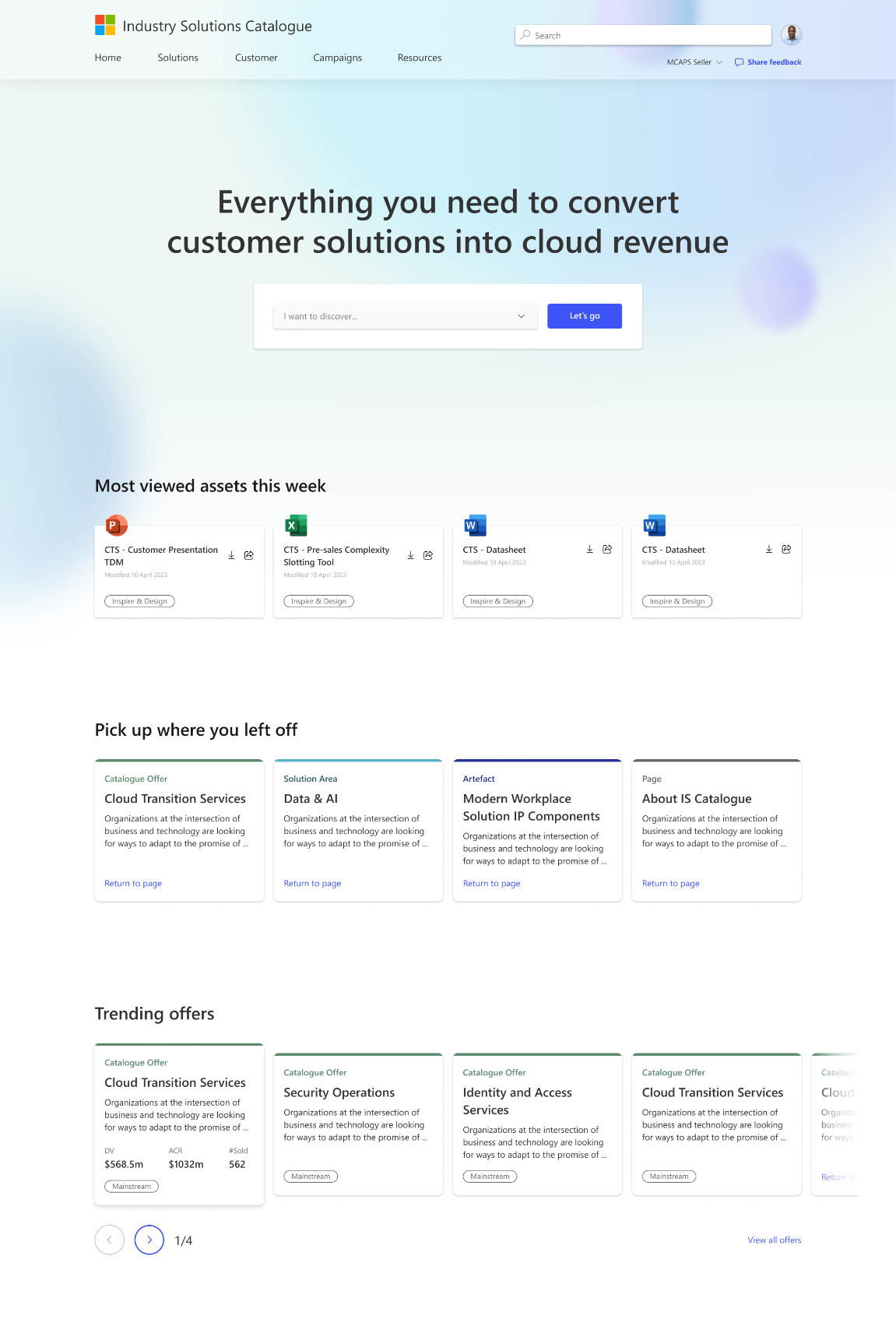Open Identity and Access Services card title
896x1326 pixels.
(517, 1101)
